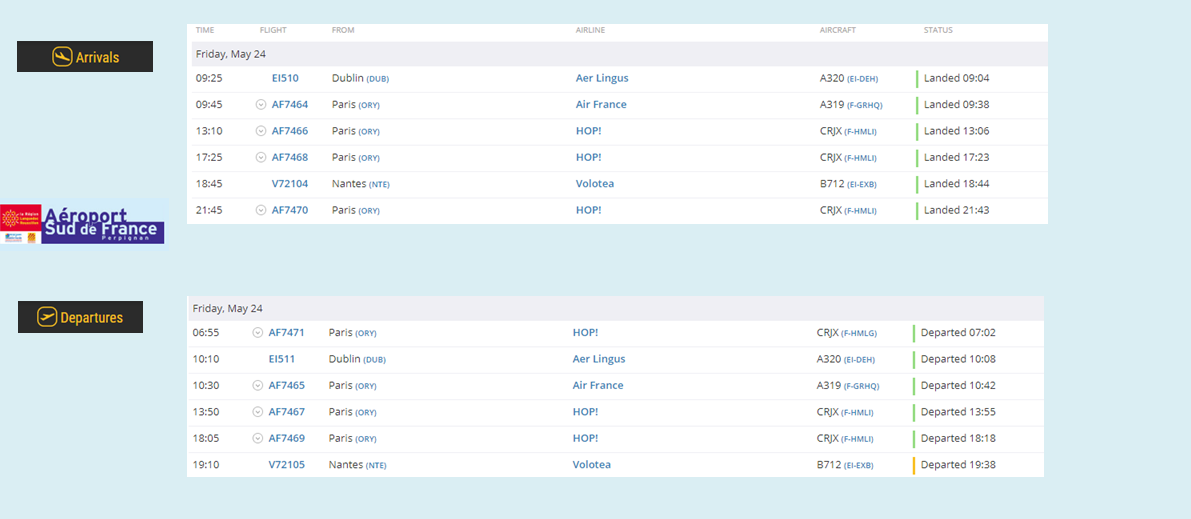Expand codeshare details for departure AF7469
This screenshot has height=519, width=1191.
[257, 438]
